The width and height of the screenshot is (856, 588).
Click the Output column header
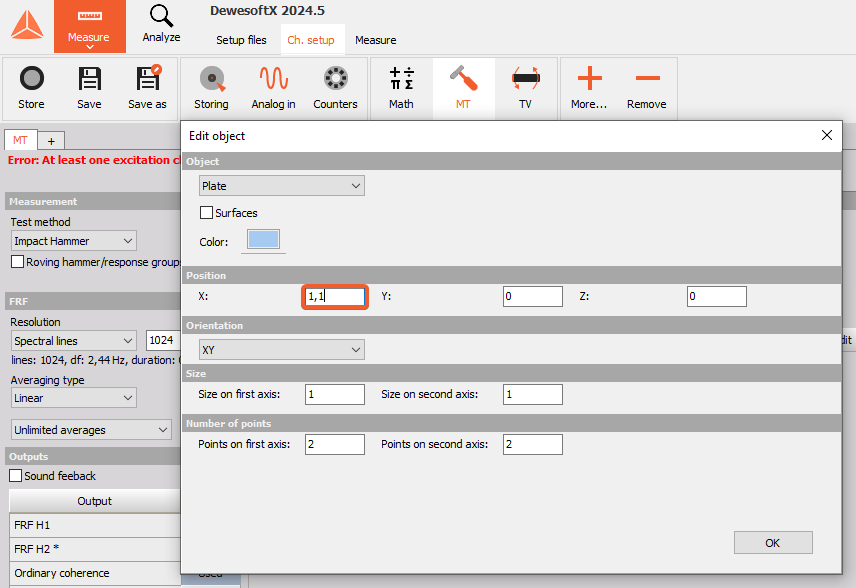(94, 501)
